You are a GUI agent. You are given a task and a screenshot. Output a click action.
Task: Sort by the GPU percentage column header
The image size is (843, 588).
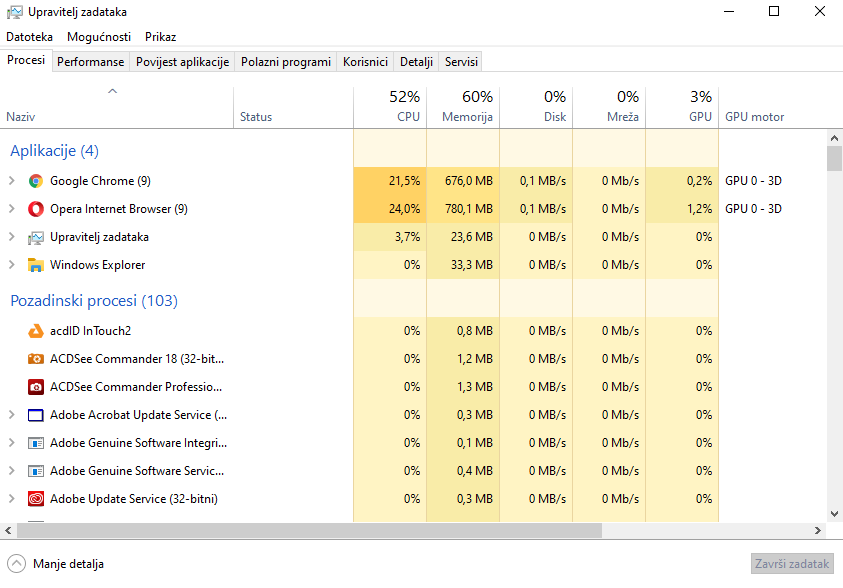[x=683, y=107]
